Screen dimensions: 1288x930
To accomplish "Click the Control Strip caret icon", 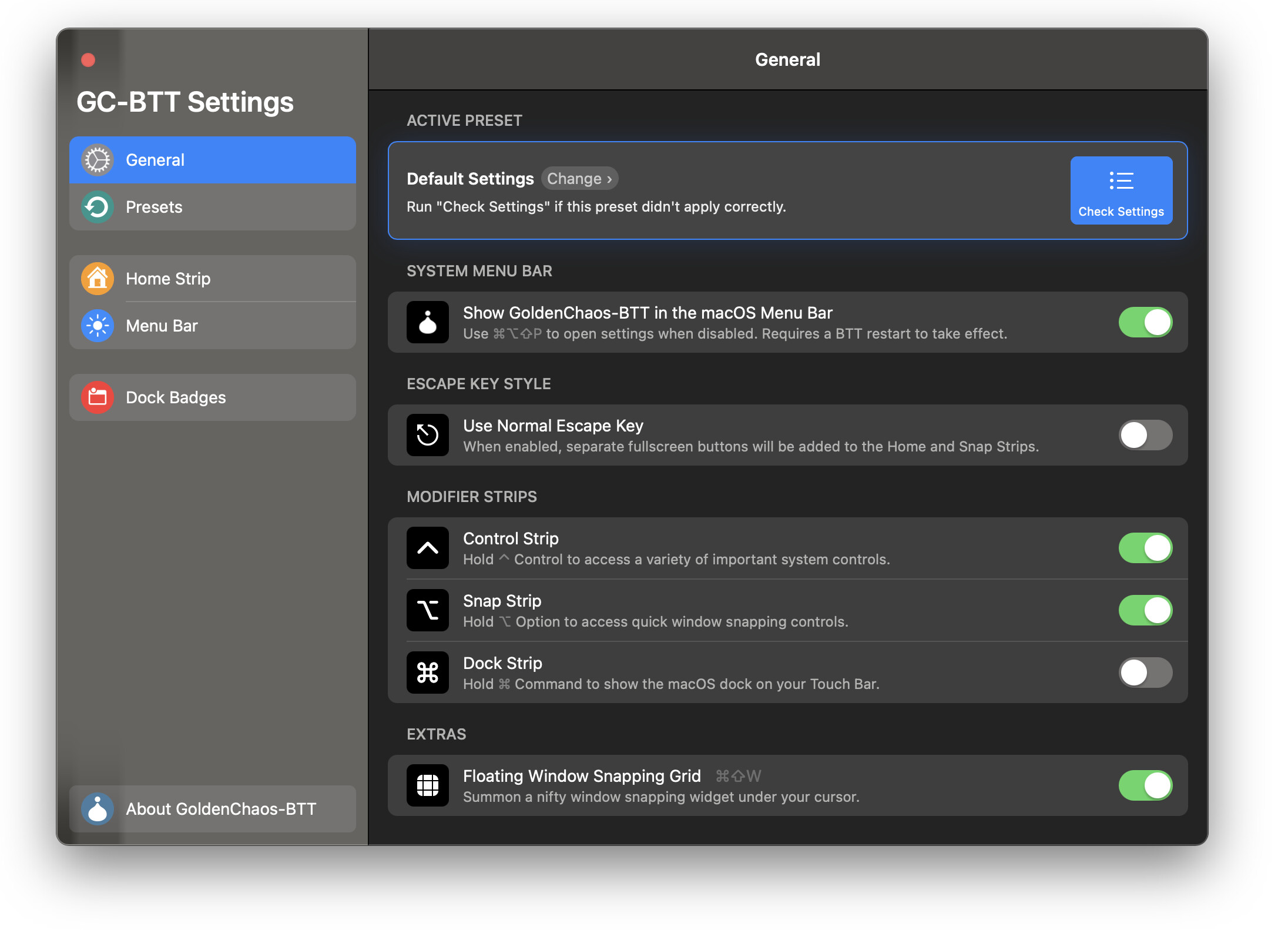I will (x=428, y=548).
